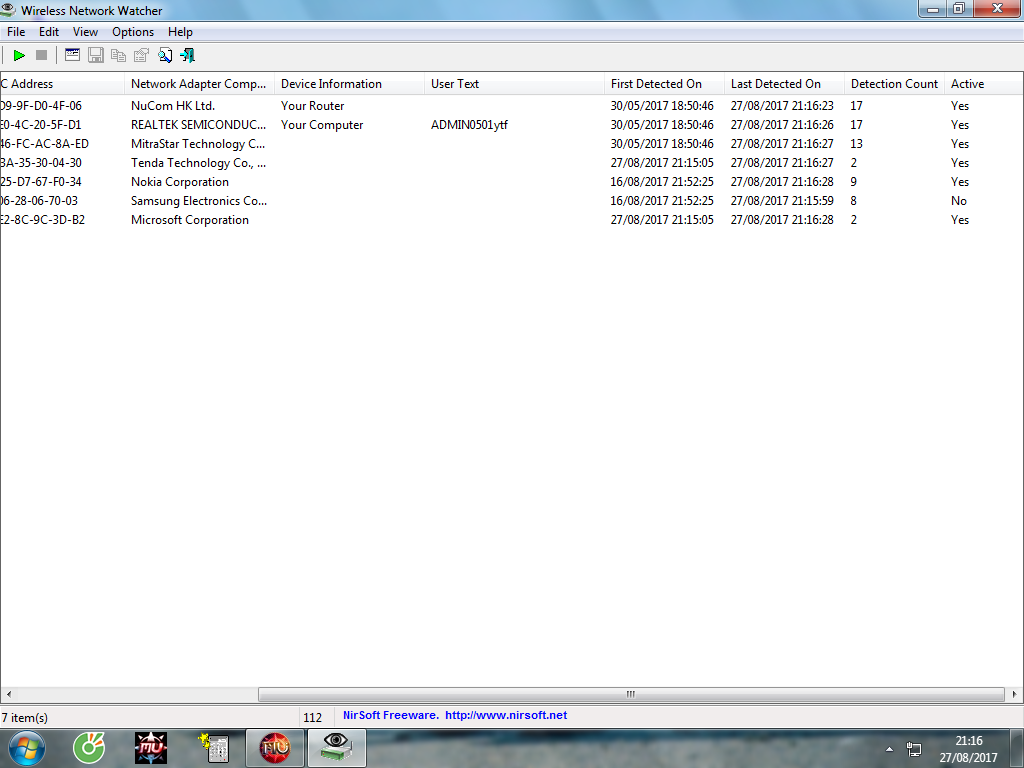Click the Stop Scanning square icon
Viewport: 1024px width, 768px height.
click(x=41, y=55)
